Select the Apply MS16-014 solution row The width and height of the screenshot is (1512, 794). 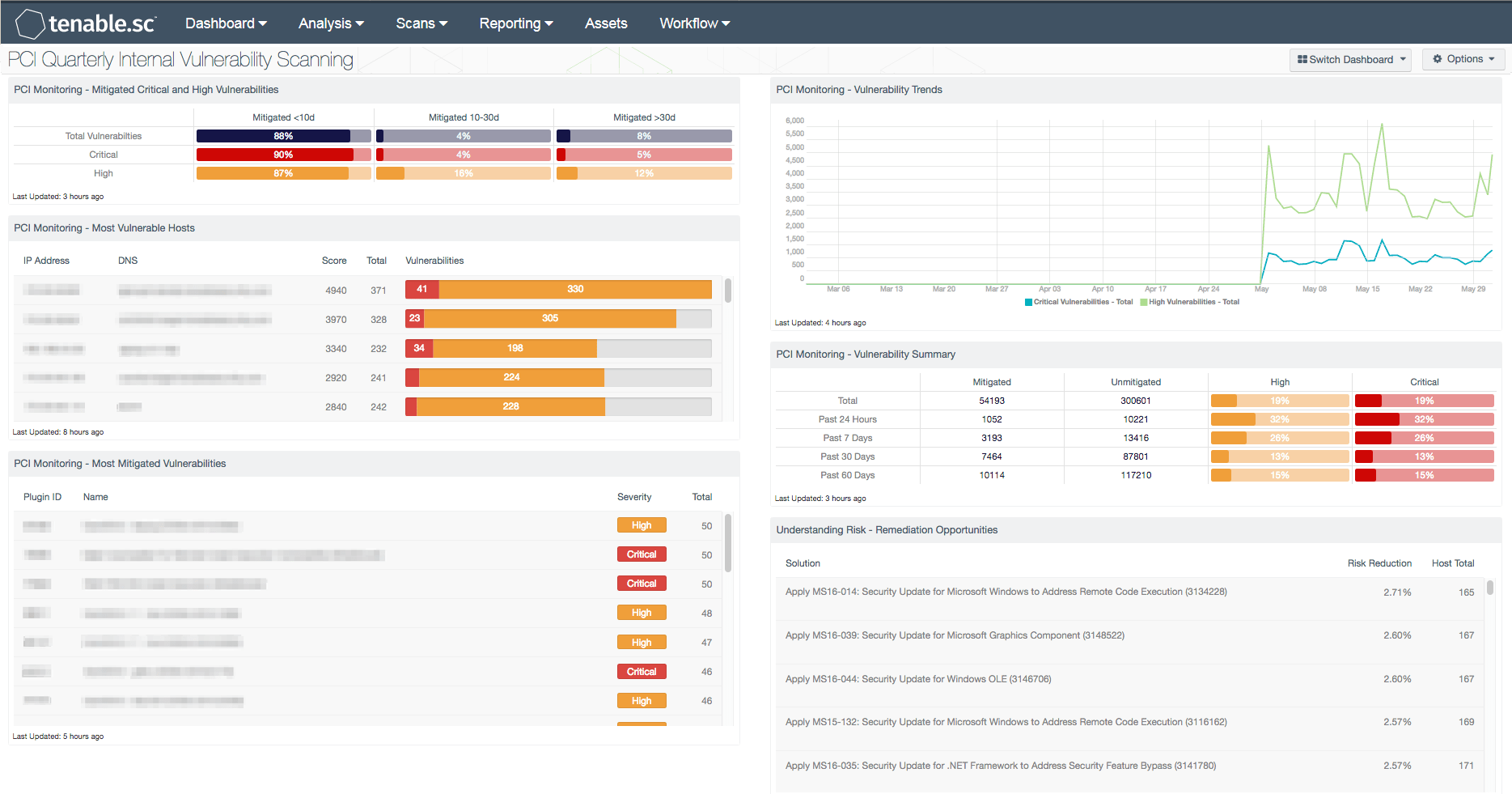(1130, 599)
